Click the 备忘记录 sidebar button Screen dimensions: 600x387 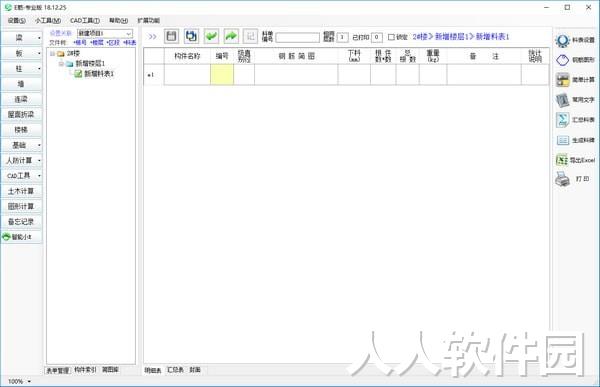pyautogui.click(x=21, y=222)
